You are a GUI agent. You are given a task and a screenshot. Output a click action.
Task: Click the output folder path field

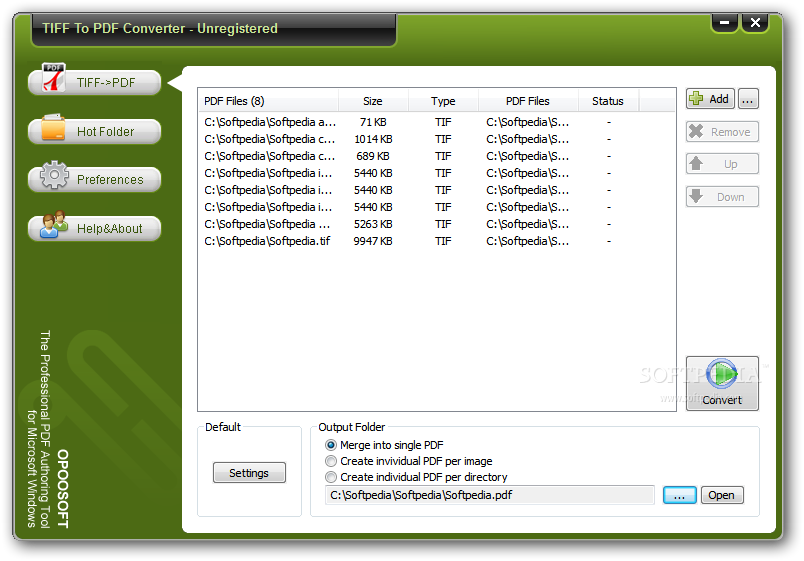[490, 495]
